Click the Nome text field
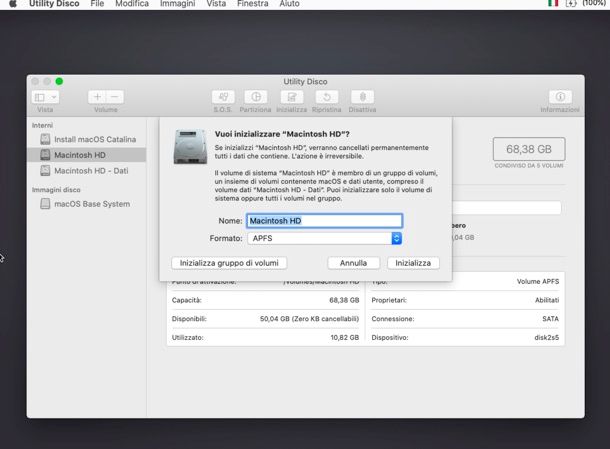Image resolution: width=610 pixels, height=449 pixels. point(324,221)
